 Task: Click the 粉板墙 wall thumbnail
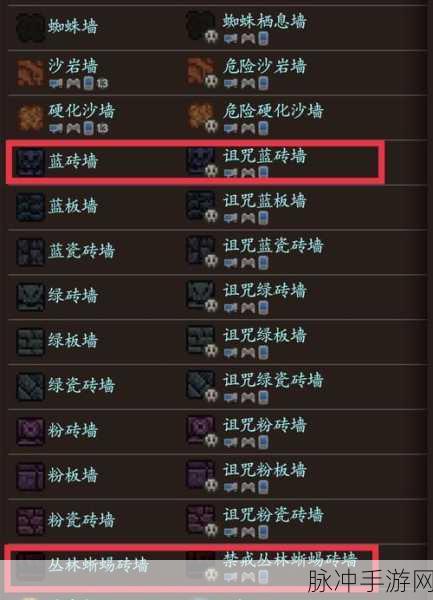[x=30, y=476]
